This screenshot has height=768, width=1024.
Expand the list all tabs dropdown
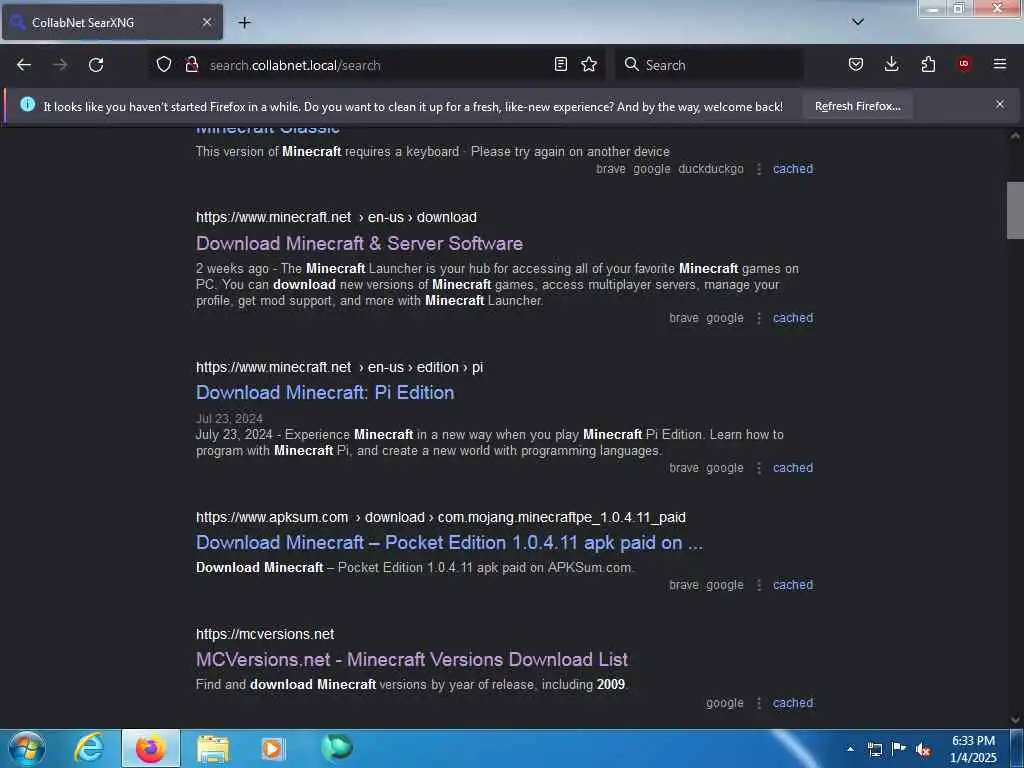[x=858, y=22]
